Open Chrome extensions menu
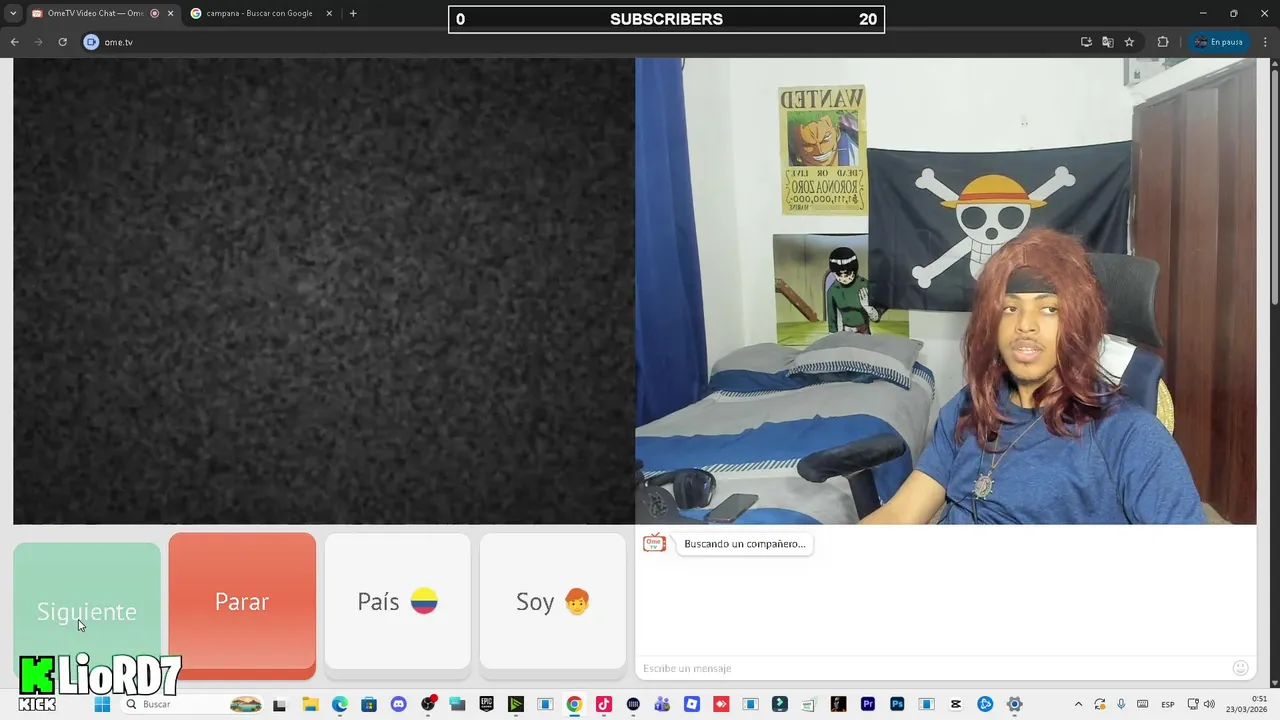Image resolution: width=1280 pixels, height=720 pixels. click(x=1163, y=42)
